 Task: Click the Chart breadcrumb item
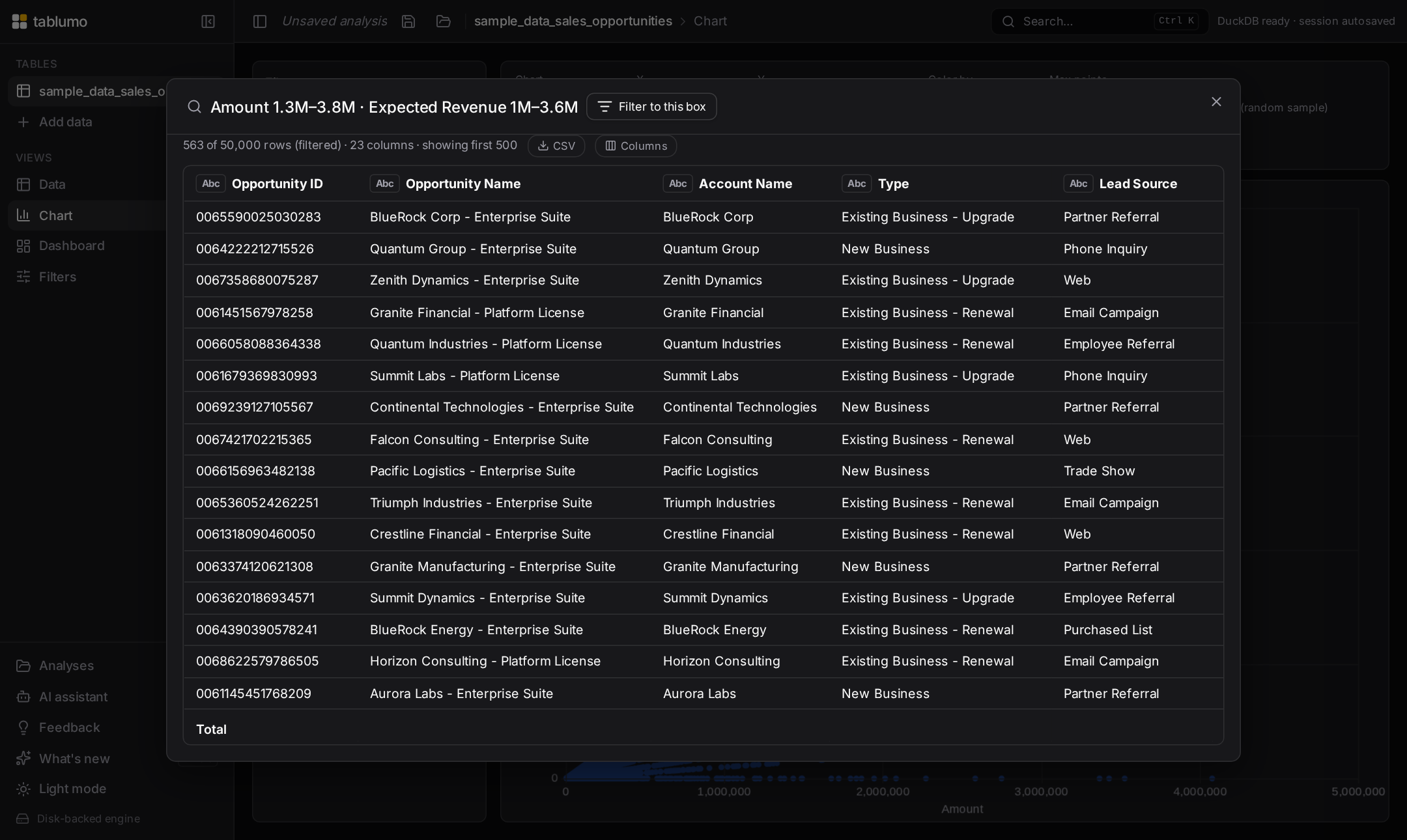710,21
